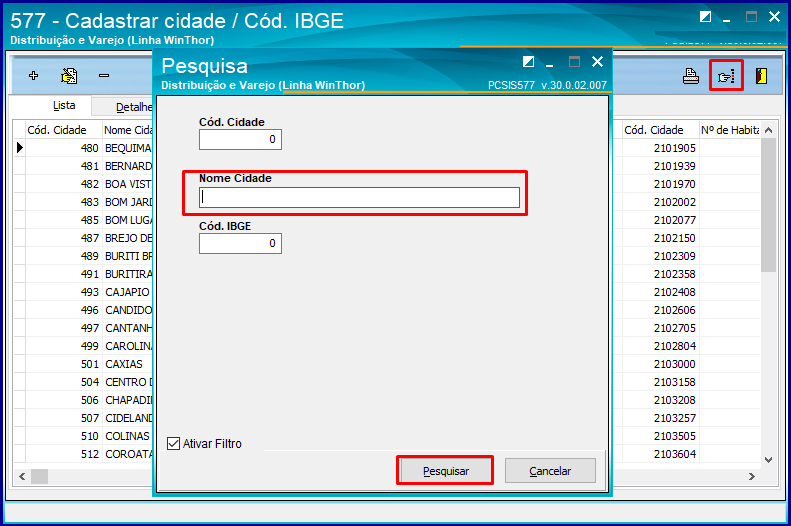Screen dimensions: 791x526
Task: Click the IBGE code cell 2101939
Action: point(660,166)
